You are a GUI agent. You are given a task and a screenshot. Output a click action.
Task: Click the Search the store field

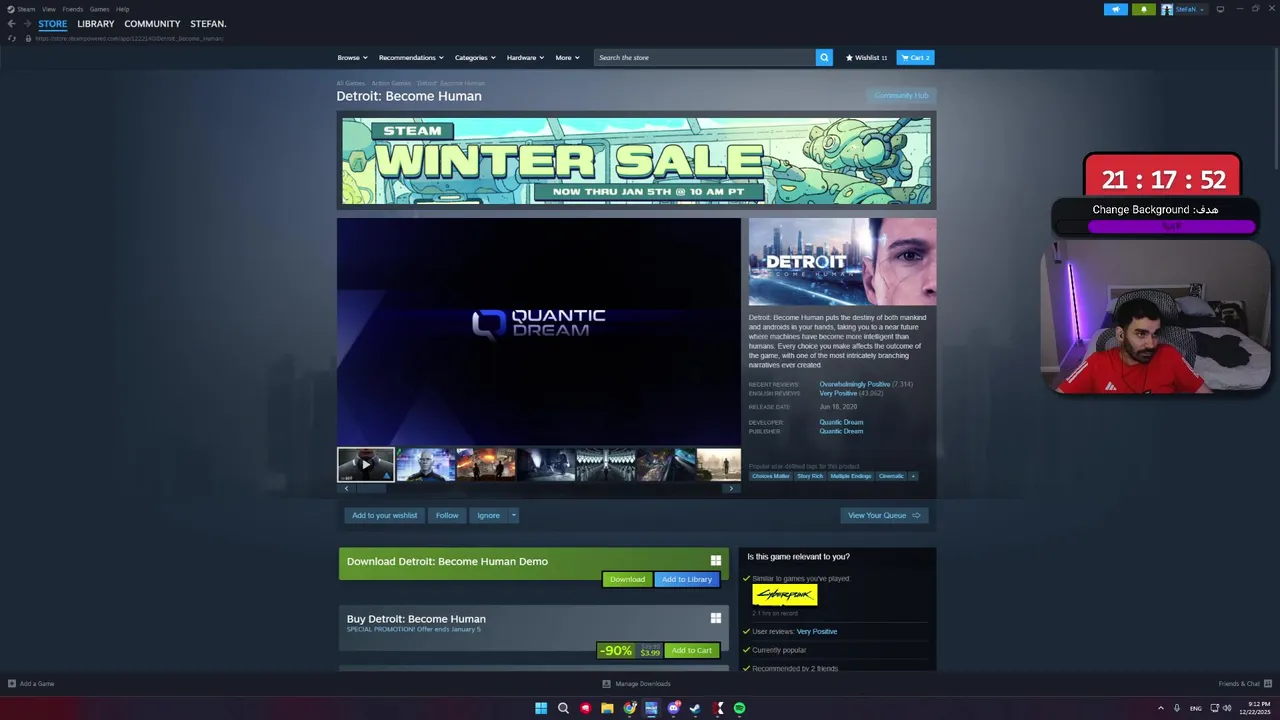click(705, 57)
